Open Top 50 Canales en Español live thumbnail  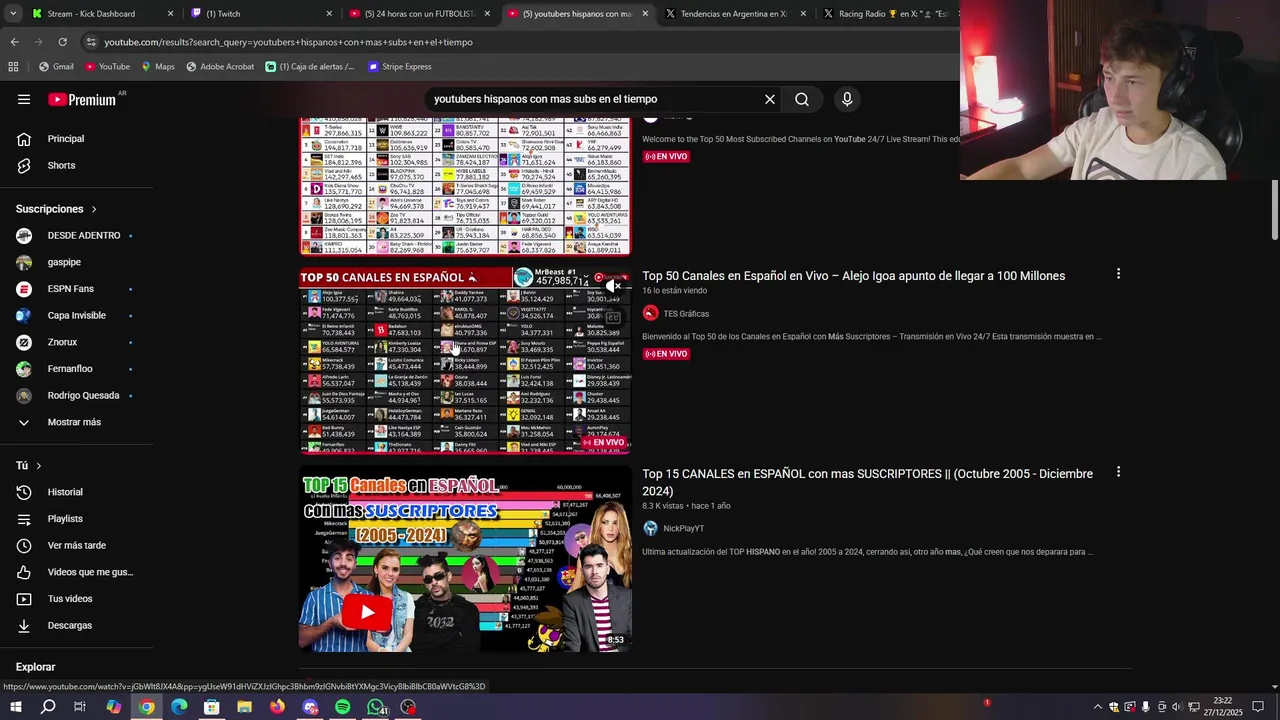pyautogui.click(x=466, y=361)
